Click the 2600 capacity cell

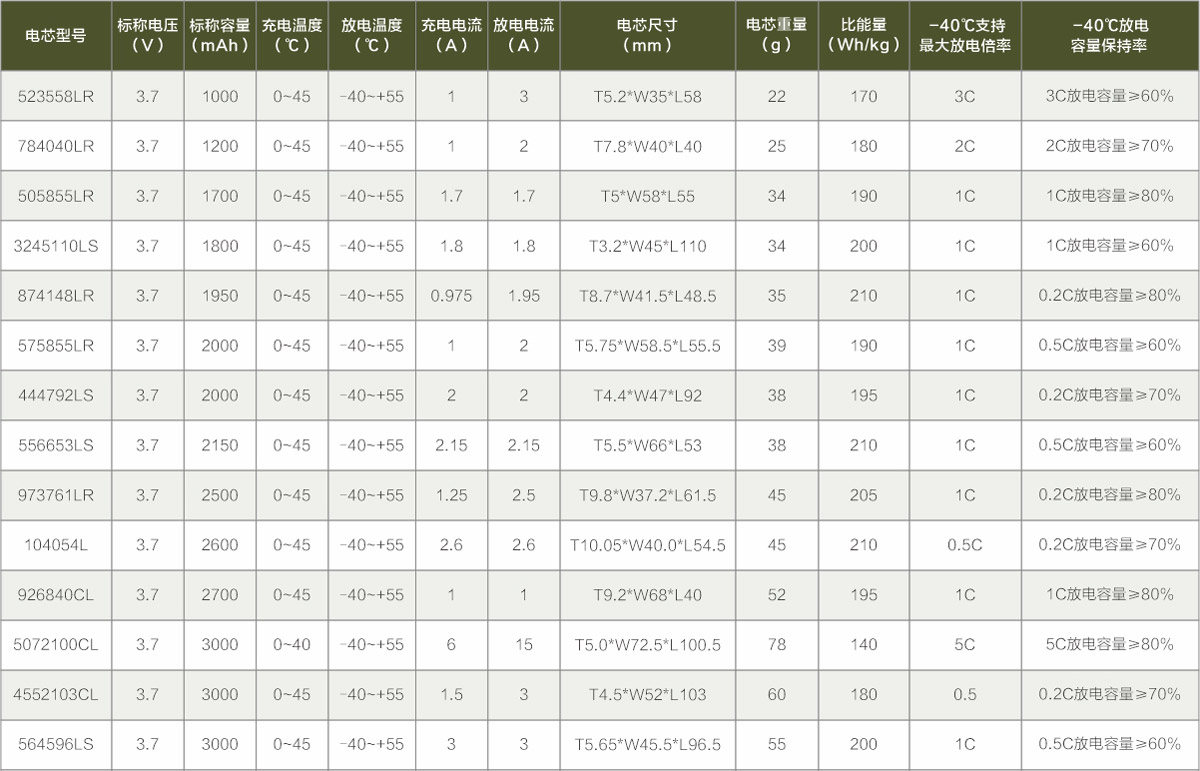(x=220, y=545)
